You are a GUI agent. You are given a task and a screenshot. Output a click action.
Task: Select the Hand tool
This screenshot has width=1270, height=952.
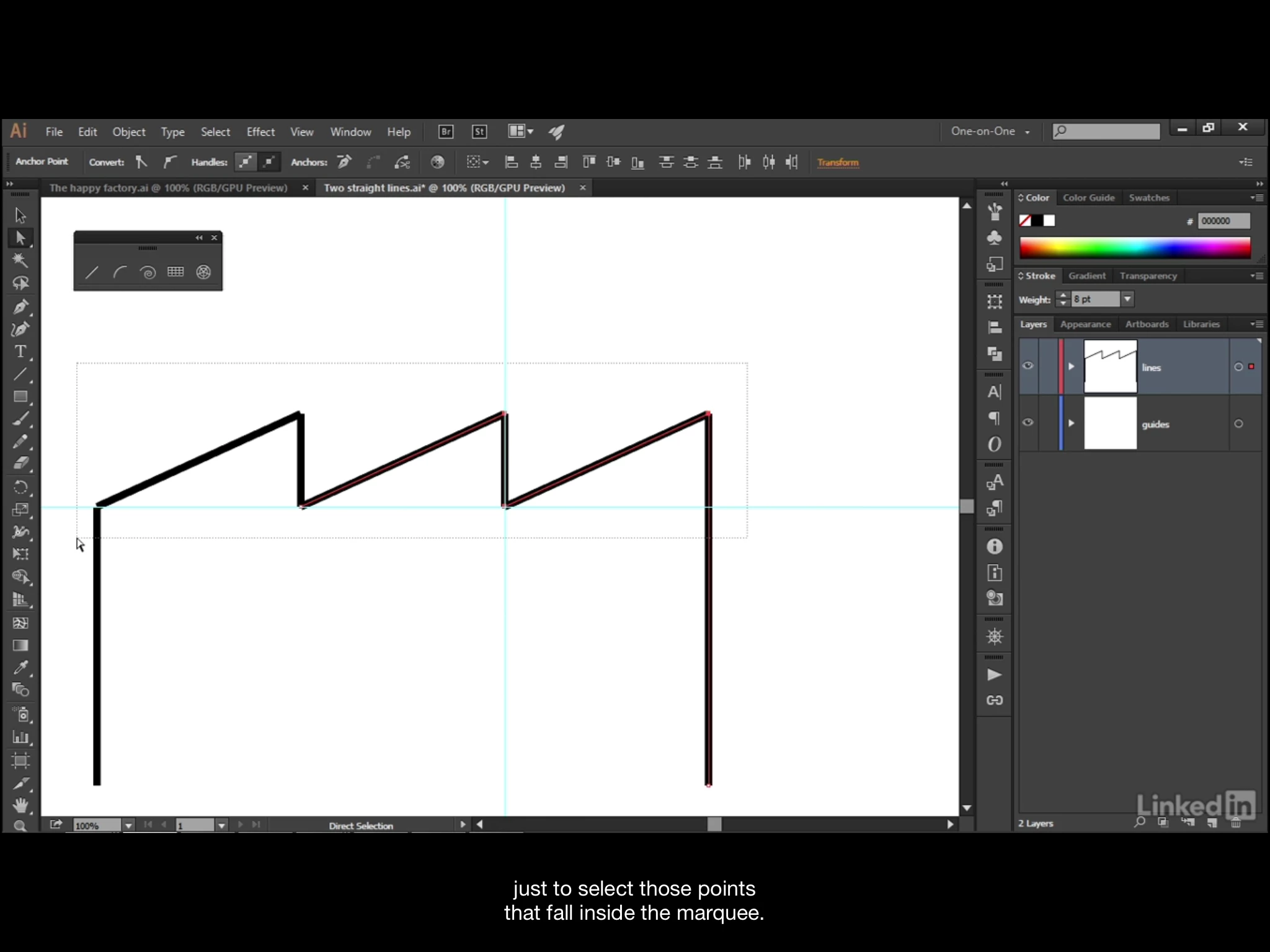click(x=20, y=805)
